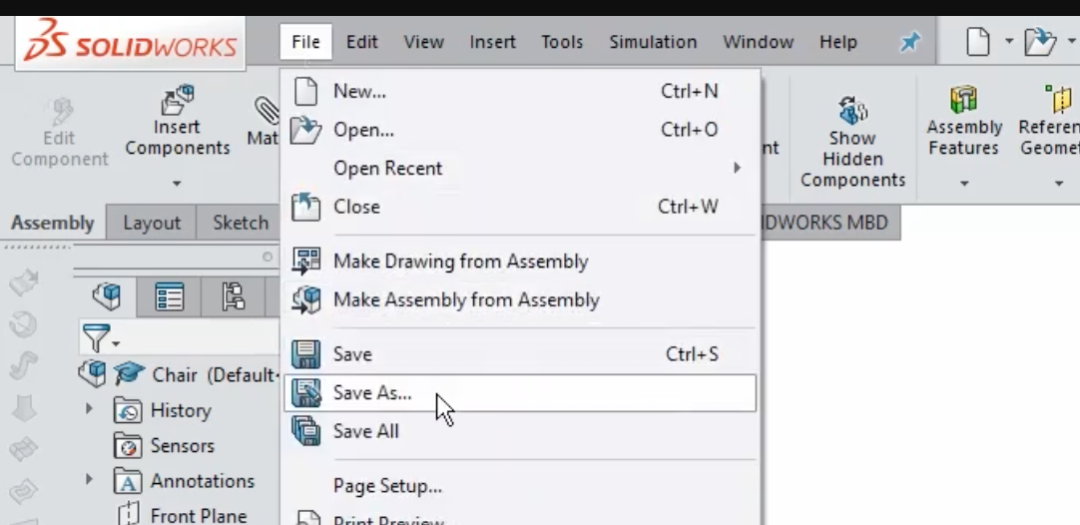Switch to the Layout tab

click(x=152, y=223)
